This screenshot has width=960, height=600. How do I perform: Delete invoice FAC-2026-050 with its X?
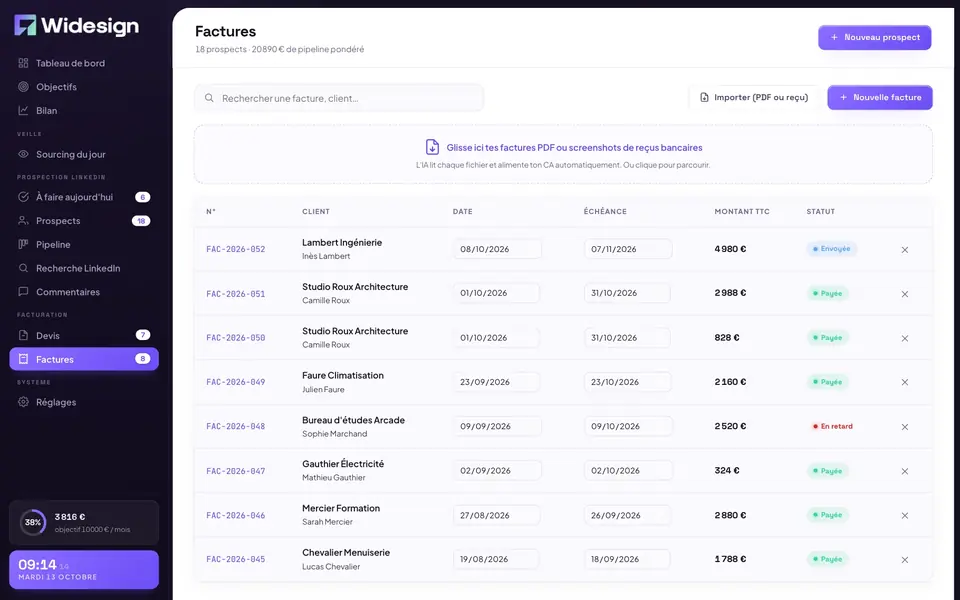tap(905, 338)
